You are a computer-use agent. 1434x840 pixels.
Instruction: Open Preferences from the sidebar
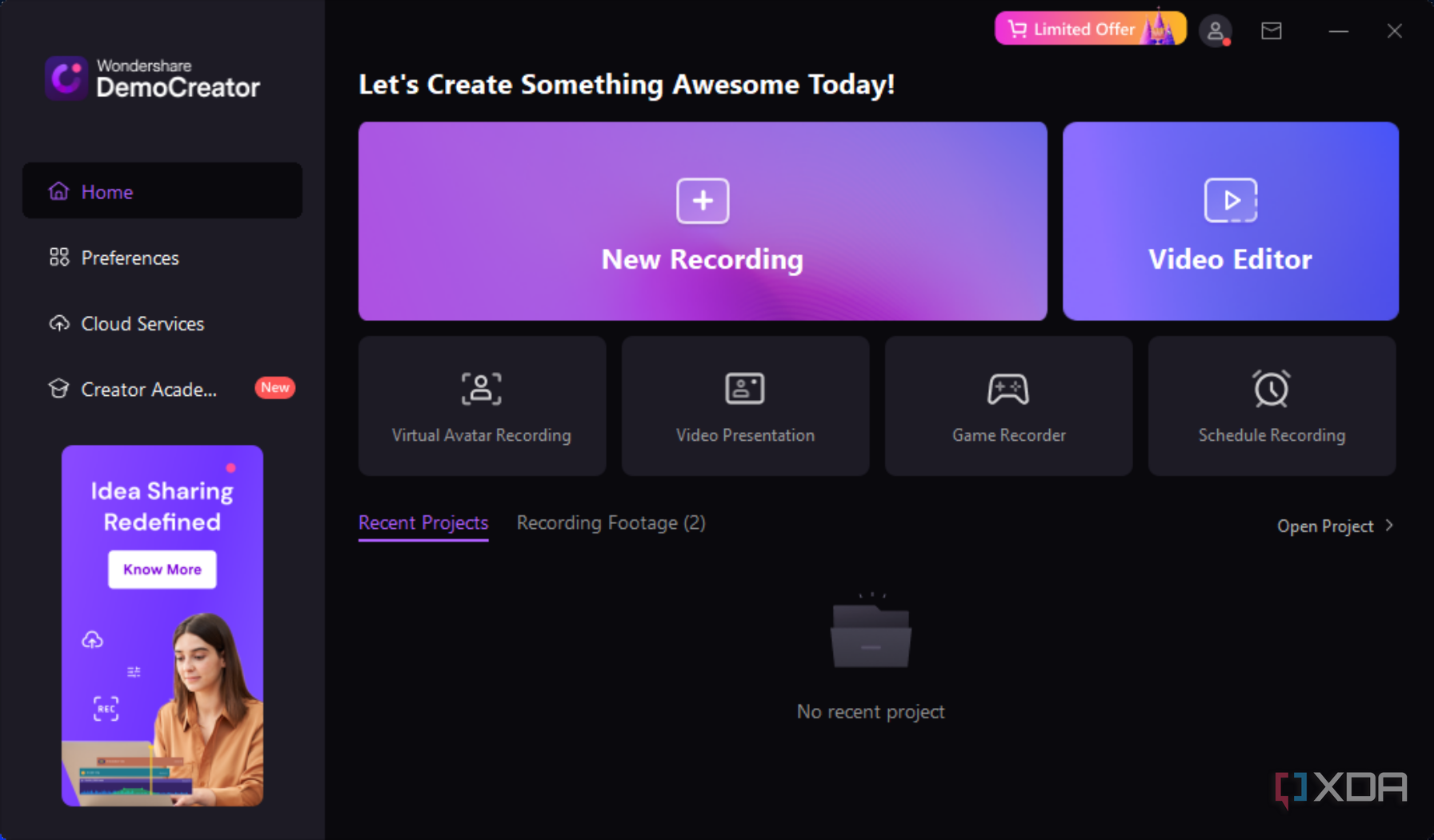tap(162, 258)
